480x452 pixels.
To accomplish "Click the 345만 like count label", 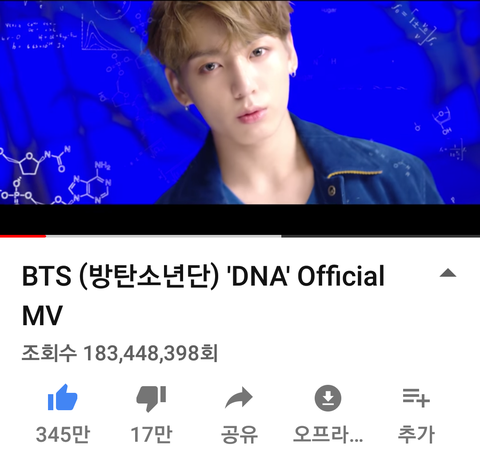I will pos(63,434).
